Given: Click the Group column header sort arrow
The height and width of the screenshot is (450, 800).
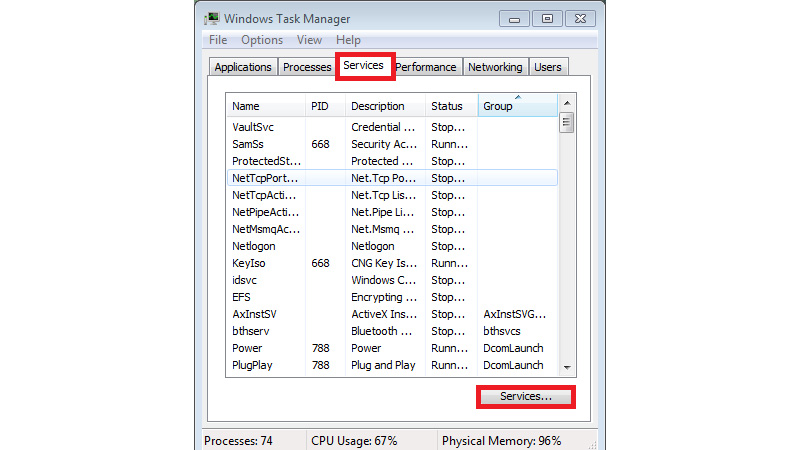Looking at the screenshot, I should coord(517,98).
